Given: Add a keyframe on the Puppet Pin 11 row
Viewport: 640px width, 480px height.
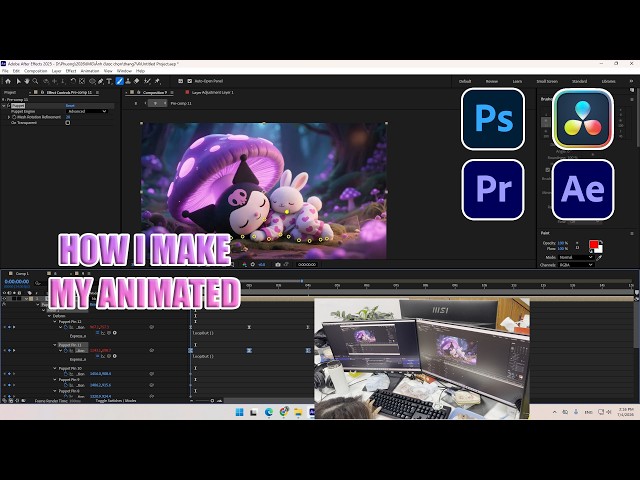Looking at the screenshot, I should point(9,351).
